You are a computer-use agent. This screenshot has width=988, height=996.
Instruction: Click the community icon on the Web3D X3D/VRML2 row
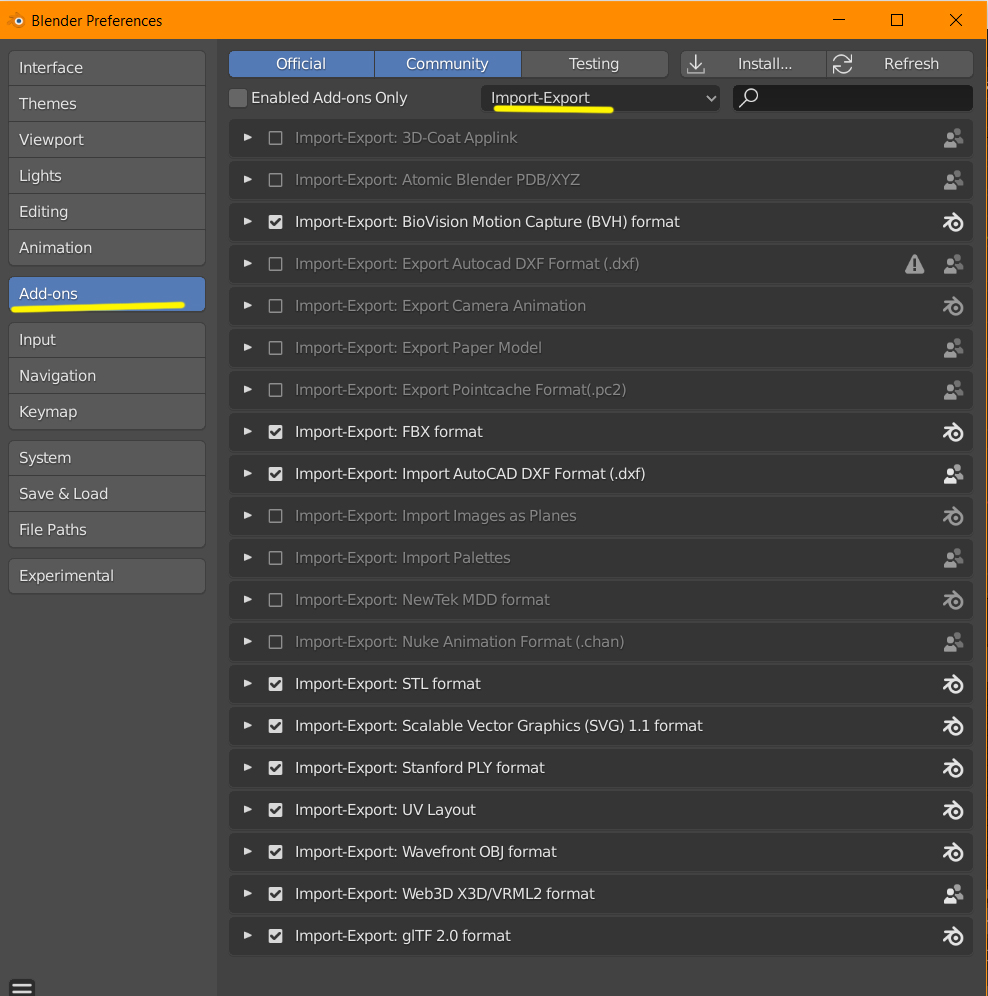pos(953,894)
